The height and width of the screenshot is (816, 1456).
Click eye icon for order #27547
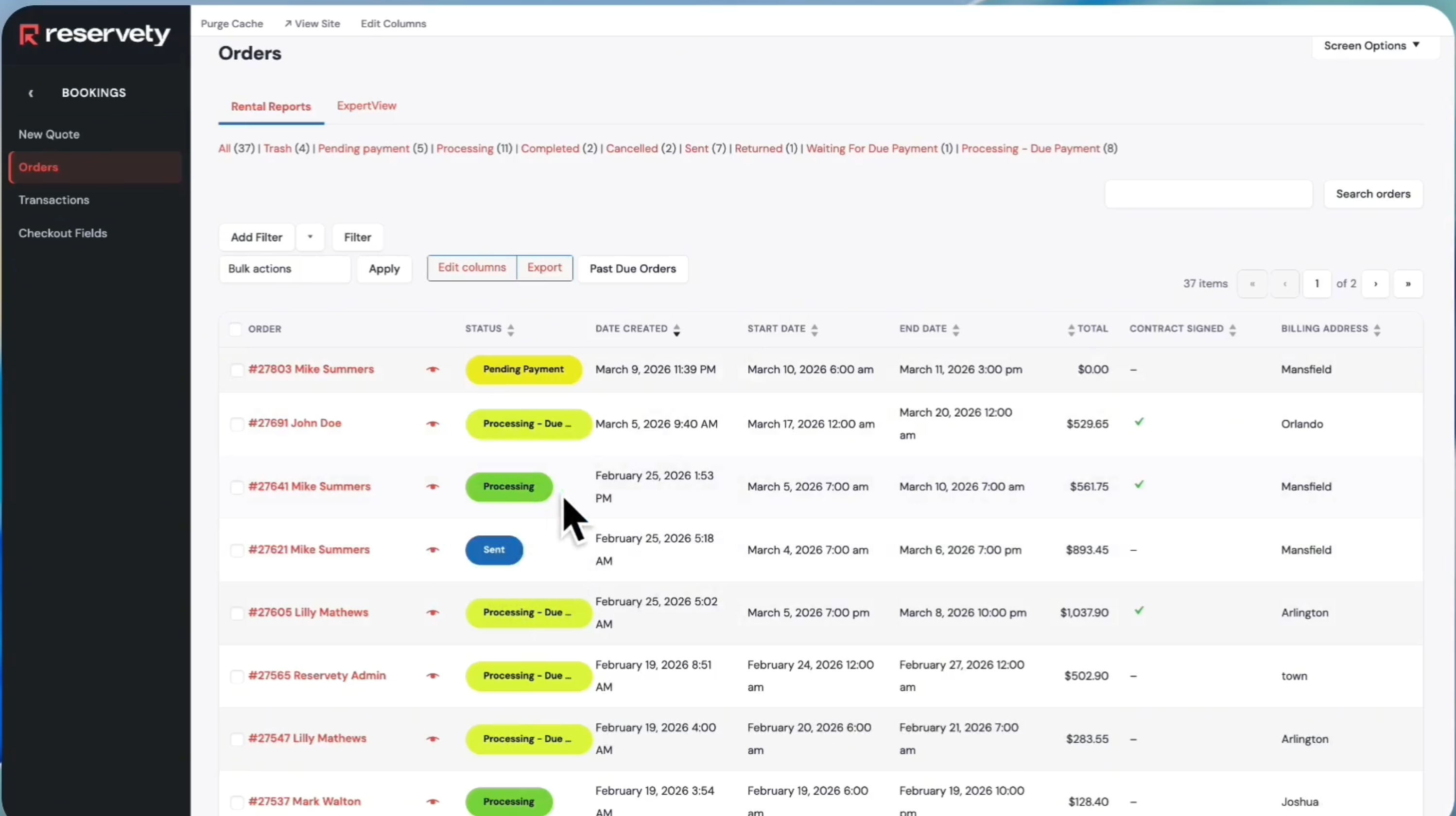coord(433,739)
